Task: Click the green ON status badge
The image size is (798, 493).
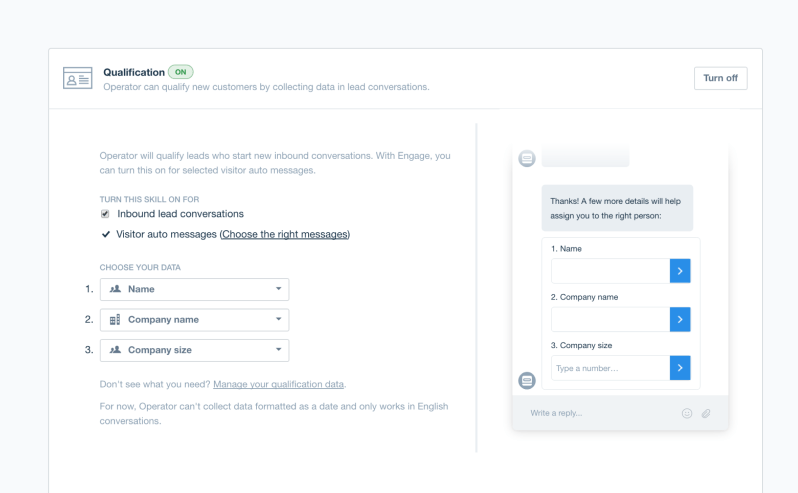Action: (x=181, y=72)
